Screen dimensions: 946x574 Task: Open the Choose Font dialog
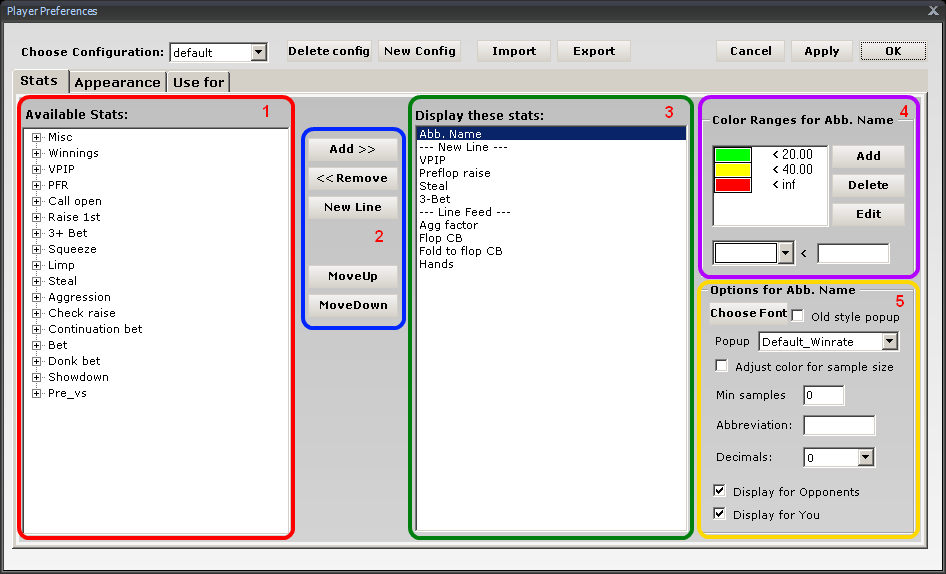coord(749,313)
